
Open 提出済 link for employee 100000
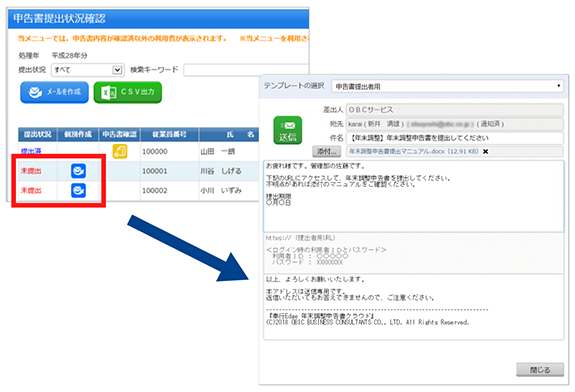coord(31,151)
